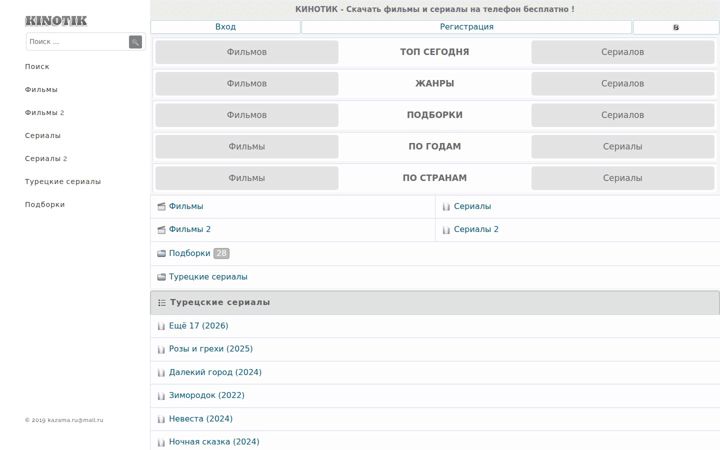Open the VK icon link
Image resolution: width=720 pixels, height=450 pixels.
coord(676,27)
